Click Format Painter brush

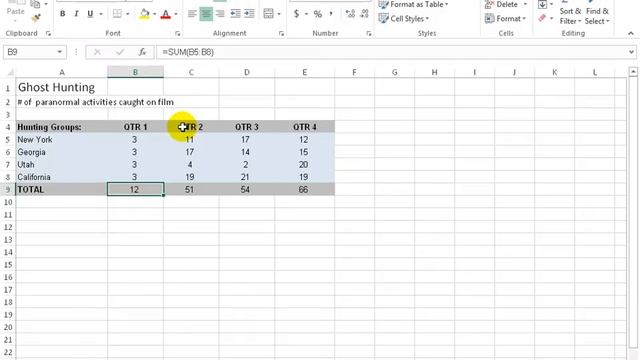tap(36, 18)
